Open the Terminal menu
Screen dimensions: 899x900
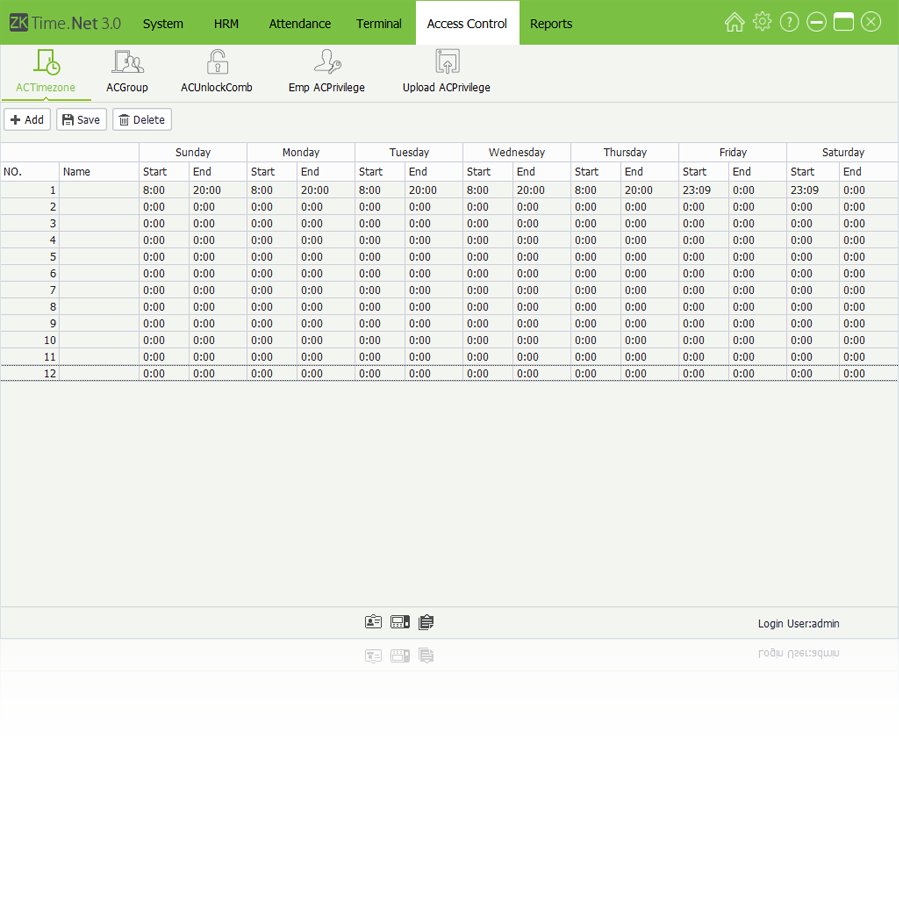pos(379,23)
